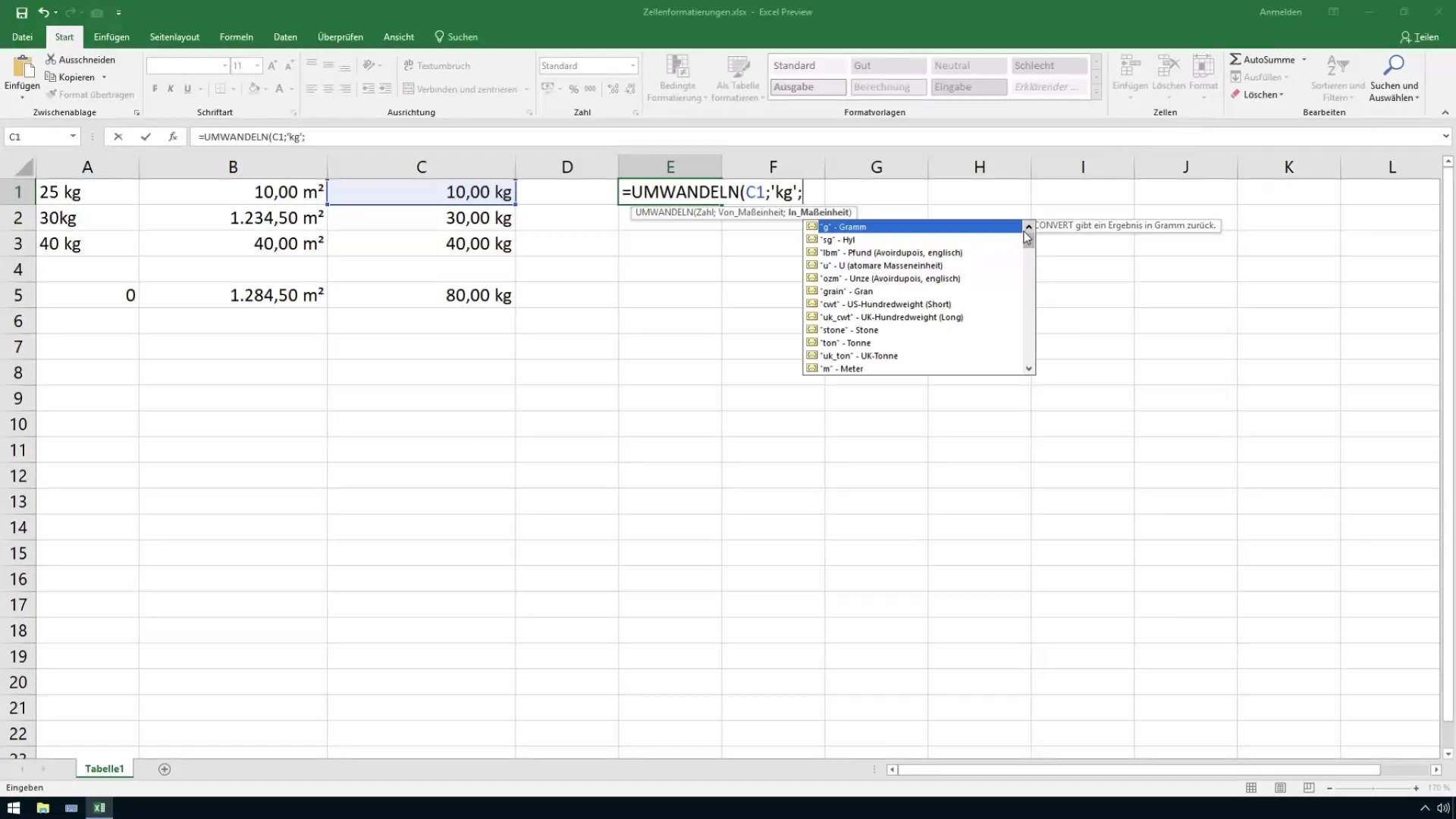Click the Excel taskbar icon
Screen dimensions: 1456x819
99,808
